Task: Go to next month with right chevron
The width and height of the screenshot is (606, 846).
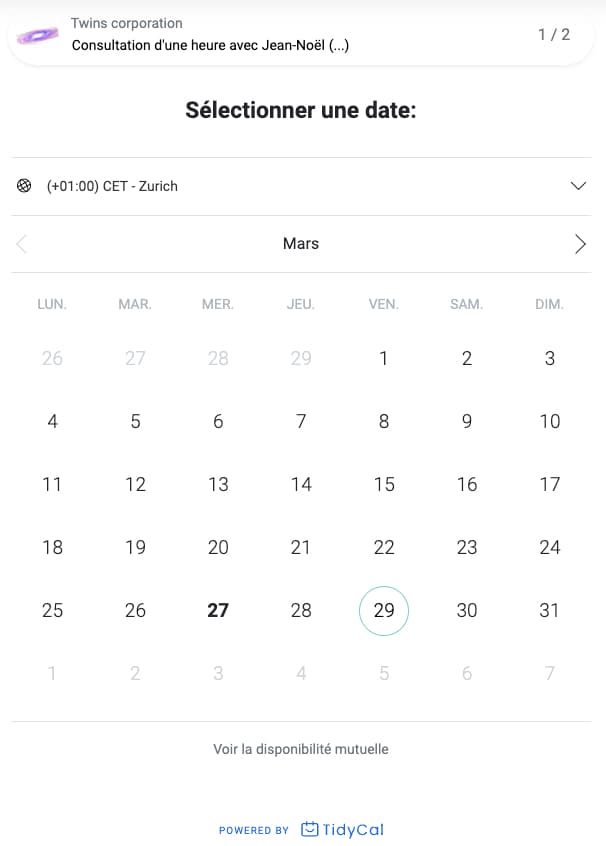Action: coord(580,244)
